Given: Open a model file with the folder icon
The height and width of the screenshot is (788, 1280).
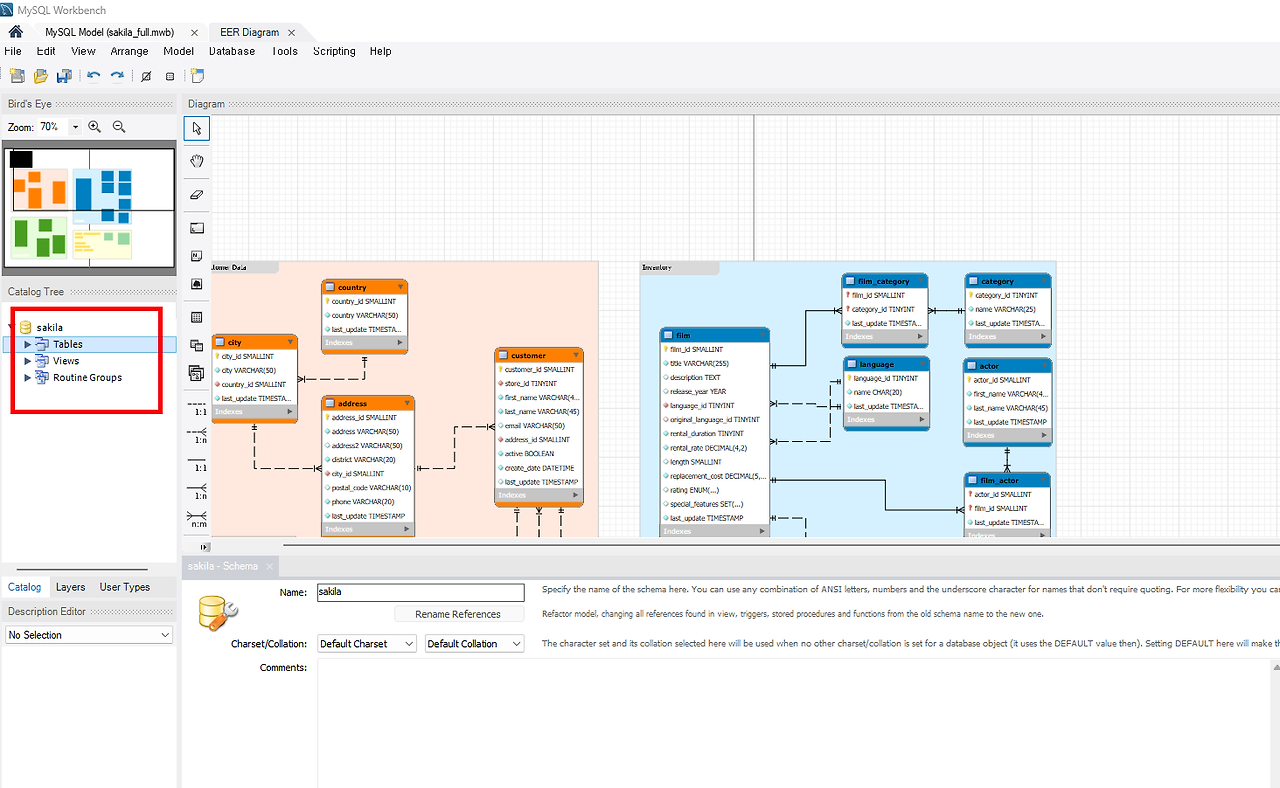Looking at the screenshot, I should click(41, 76).
